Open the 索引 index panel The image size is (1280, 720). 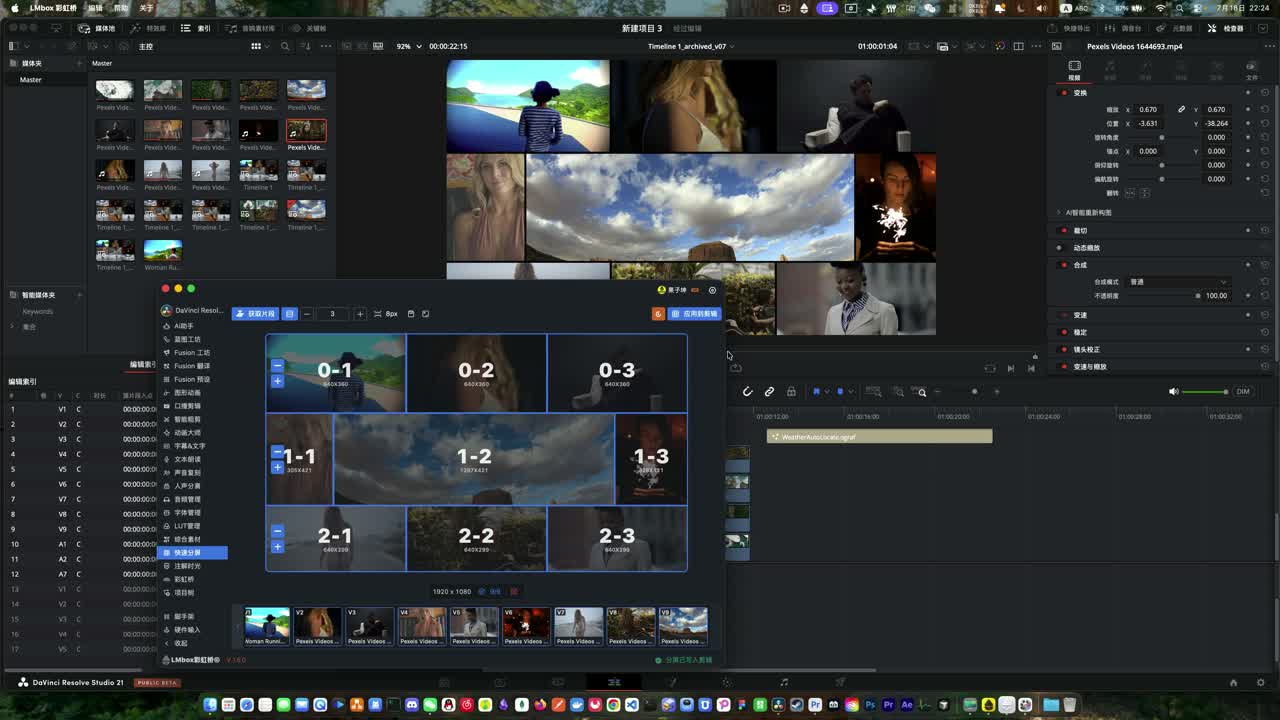pos(196,28)
